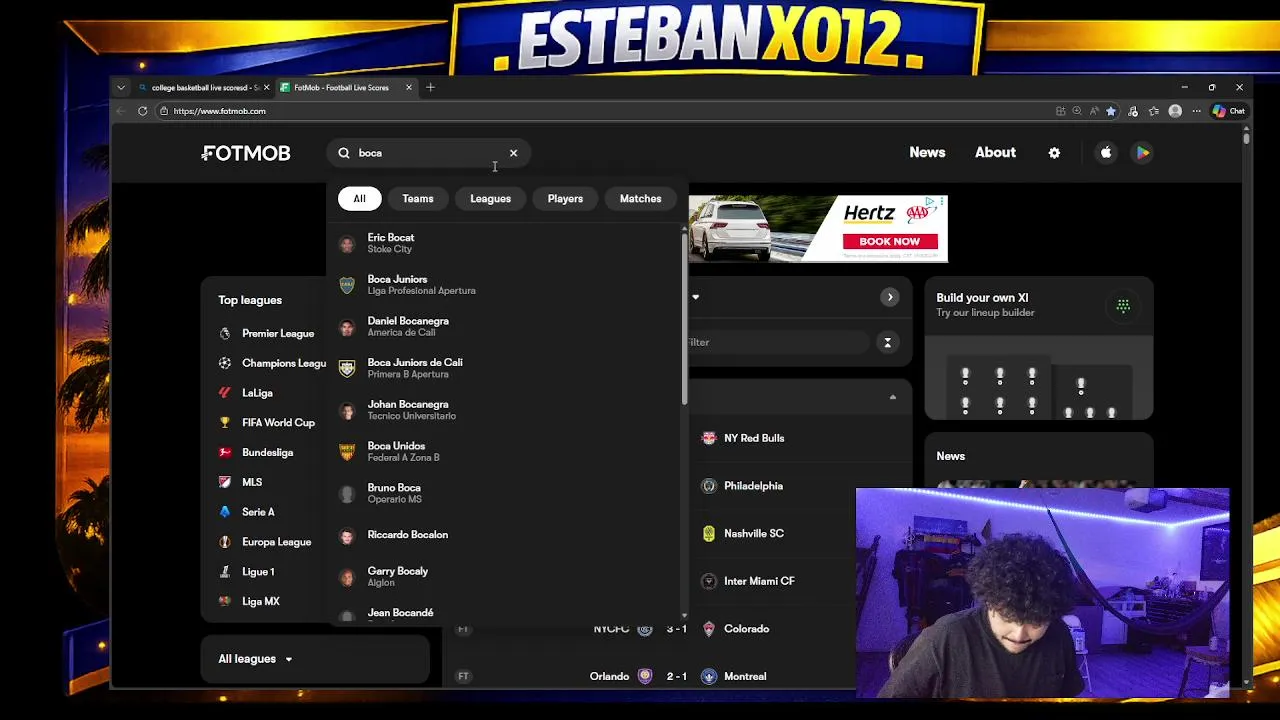
Task: Click Build your own XI card
Action: [x=1038, y=348]
